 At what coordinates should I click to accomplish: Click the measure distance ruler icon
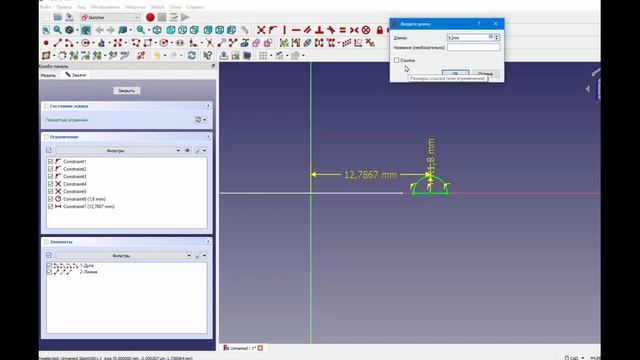(244, 30)
